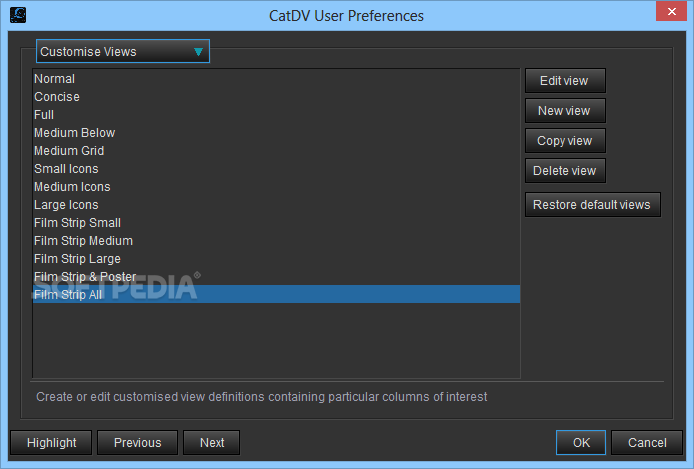Select the Medium Icons view
Screen dimensions: 694x469
click(276, 187)
